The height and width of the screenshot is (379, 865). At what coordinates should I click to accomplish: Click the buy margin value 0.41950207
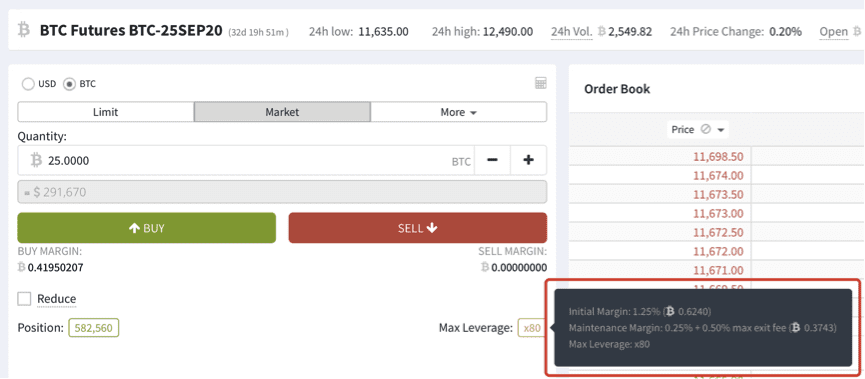[55, 268]
